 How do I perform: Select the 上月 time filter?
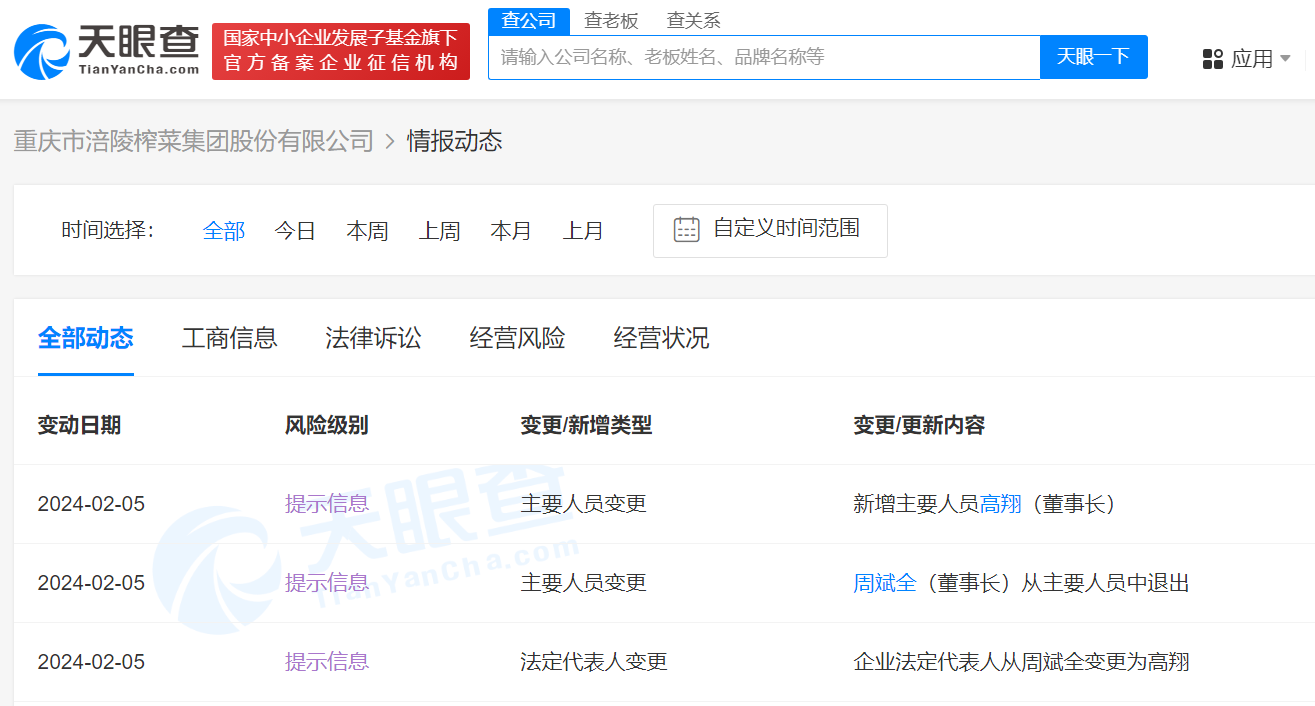583,231
